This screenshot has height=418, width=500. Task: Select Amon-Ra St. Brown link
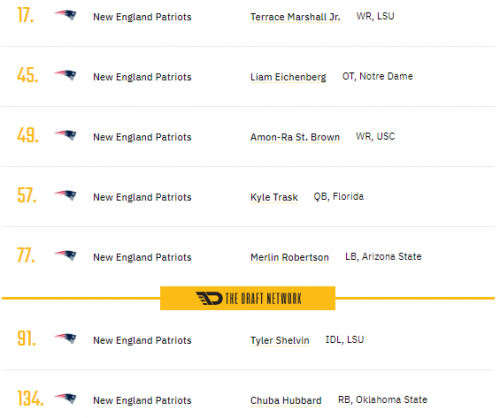(x=295, y=137)
